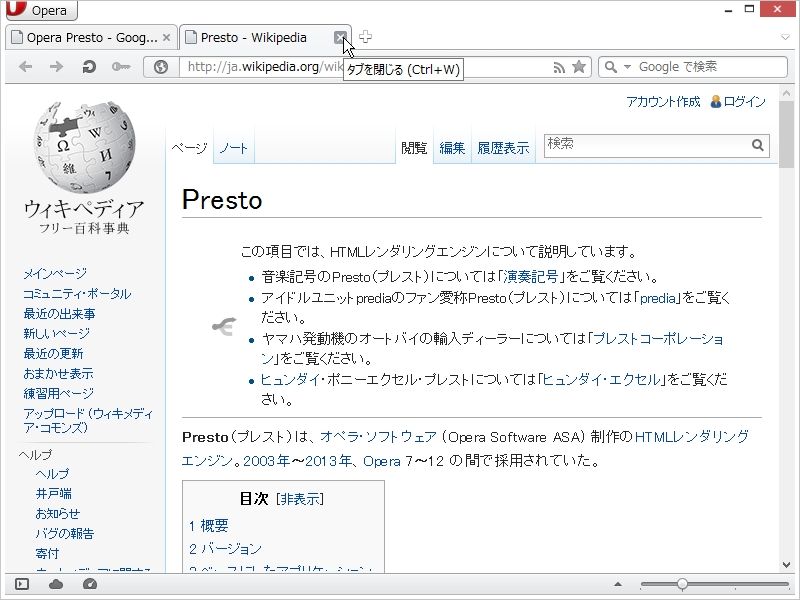Follow the HTMLレンダリングエンジン link
Viewport: 800px width, 600px height.
pyautogui.click(x=691, y=437)
